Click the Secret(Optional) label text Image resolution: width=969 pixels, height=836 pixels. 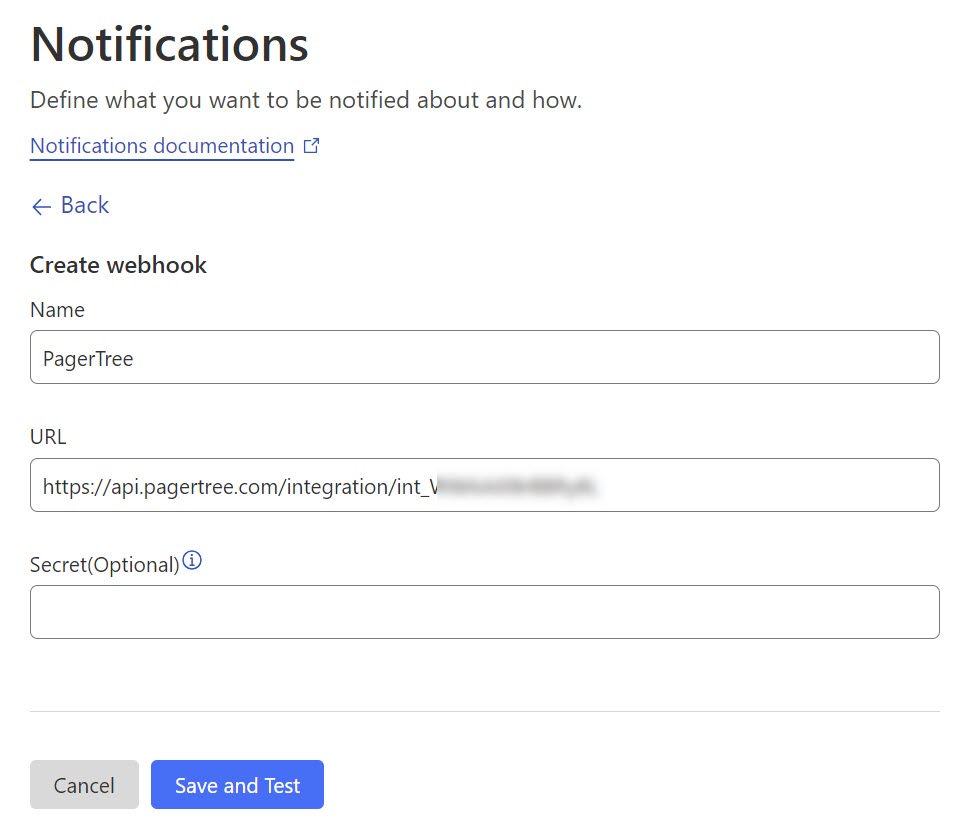tap(104, 565)
